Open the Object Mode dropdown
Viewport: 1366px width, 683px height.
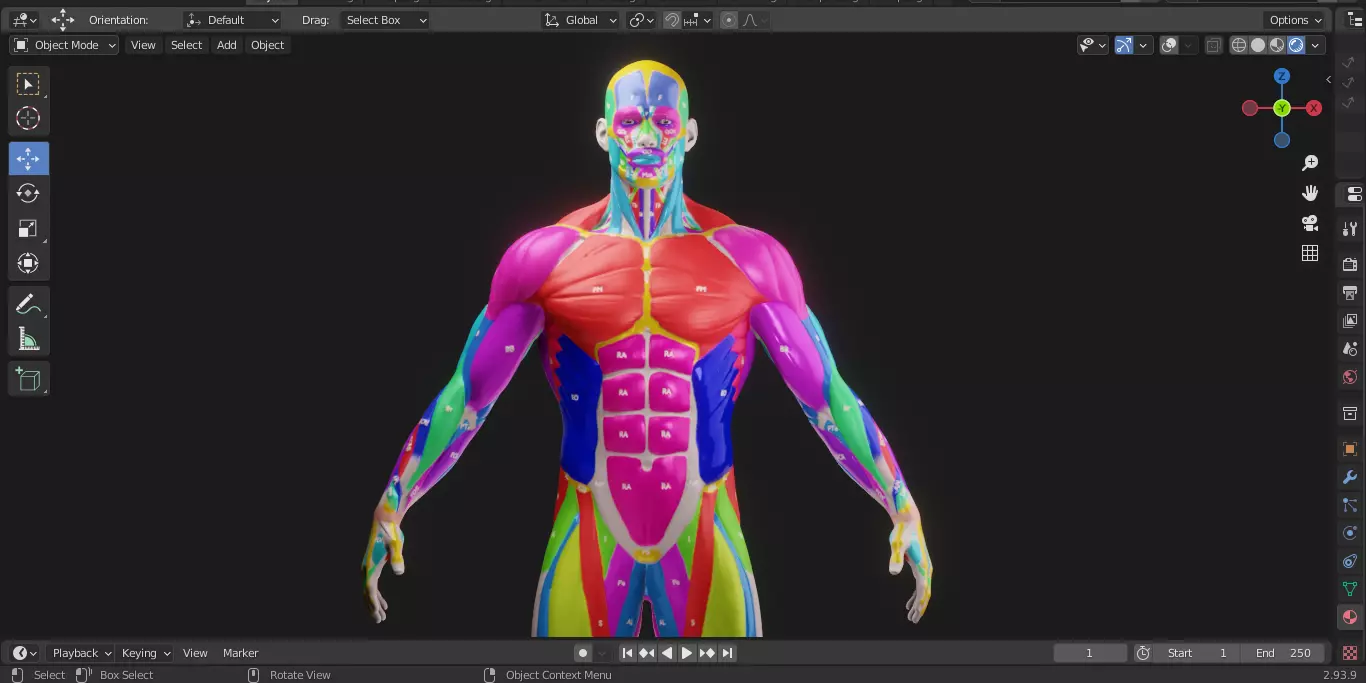64,45
